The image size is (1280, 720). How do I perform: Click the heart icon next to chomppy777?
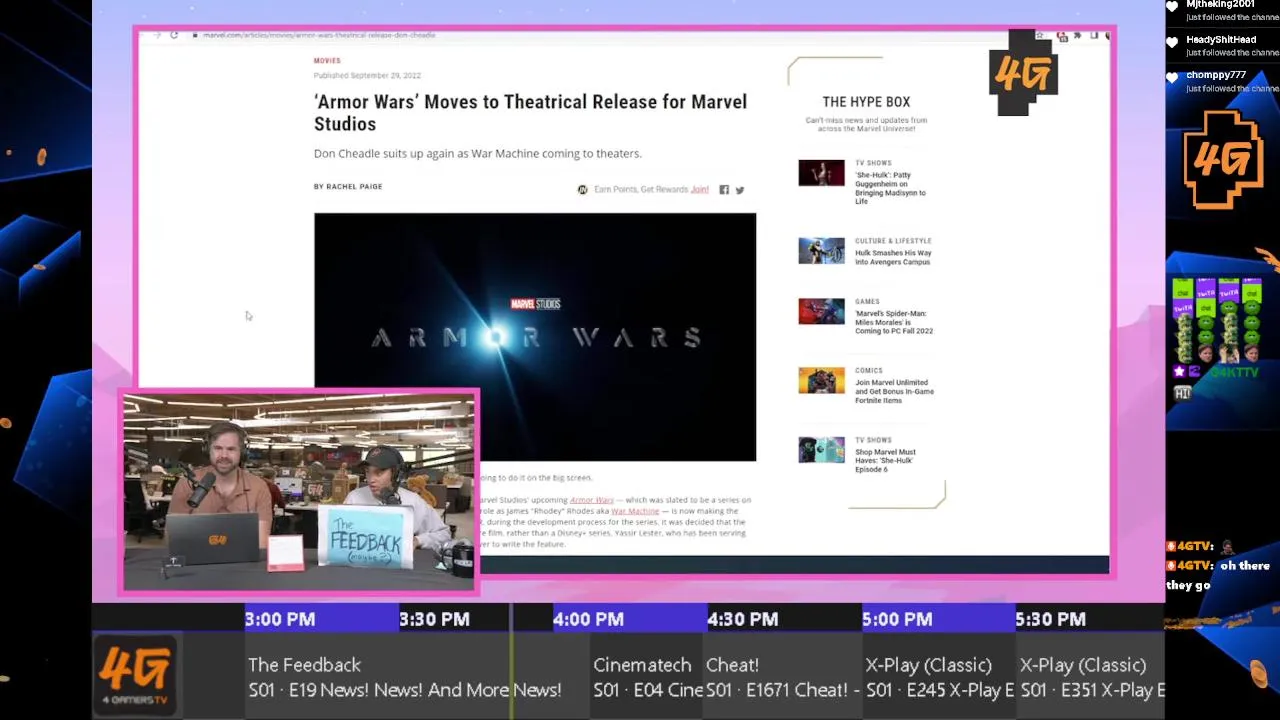1173,77
